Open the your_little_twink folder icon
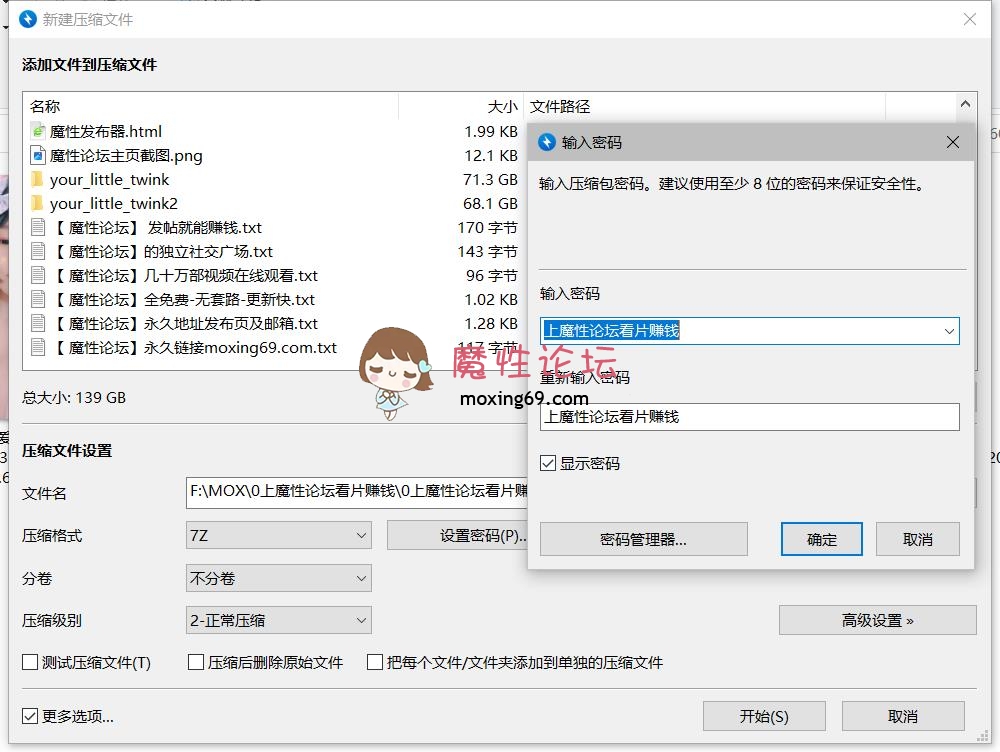1000x752 pixels. [36, 180]
